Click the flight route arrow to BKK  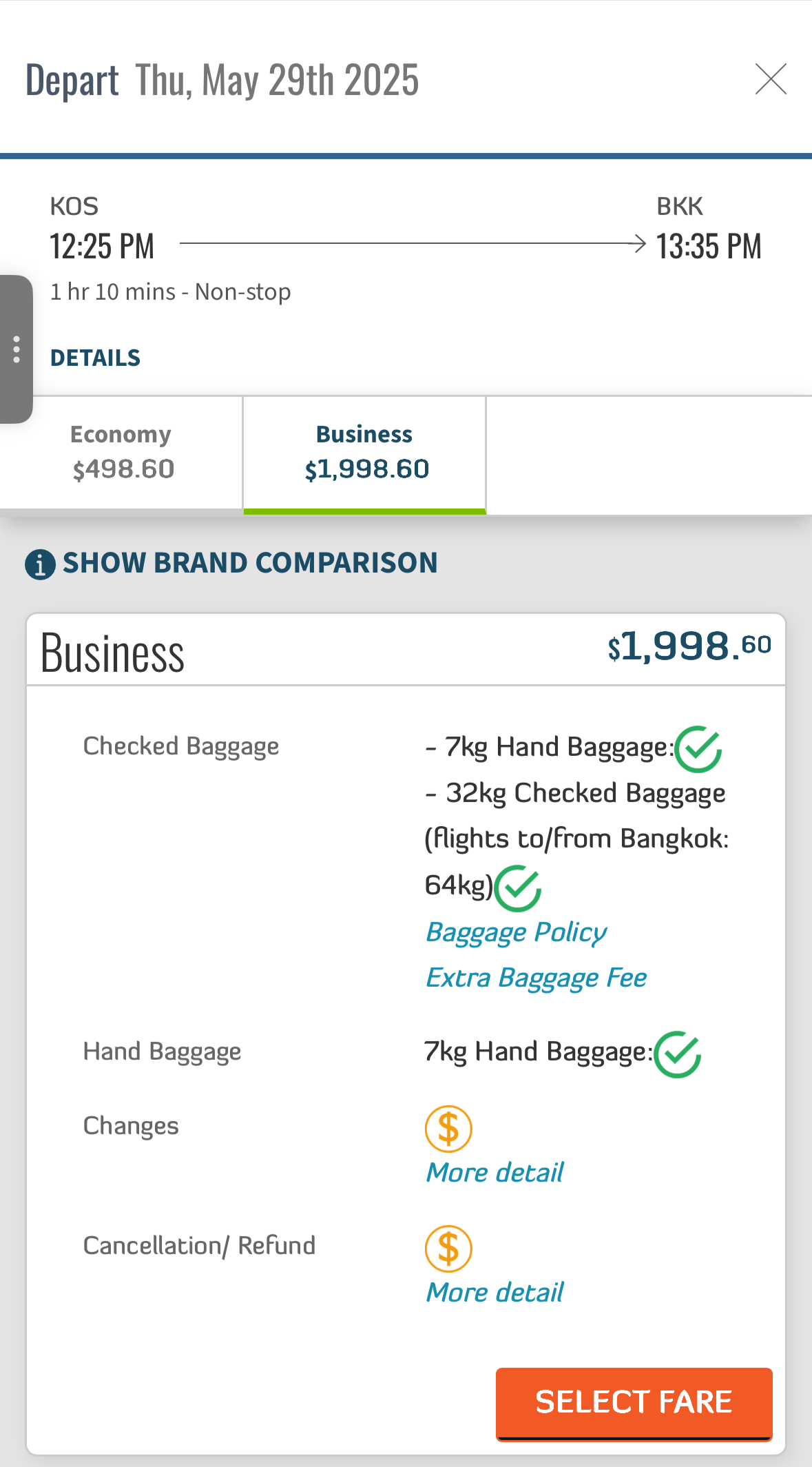413,243
